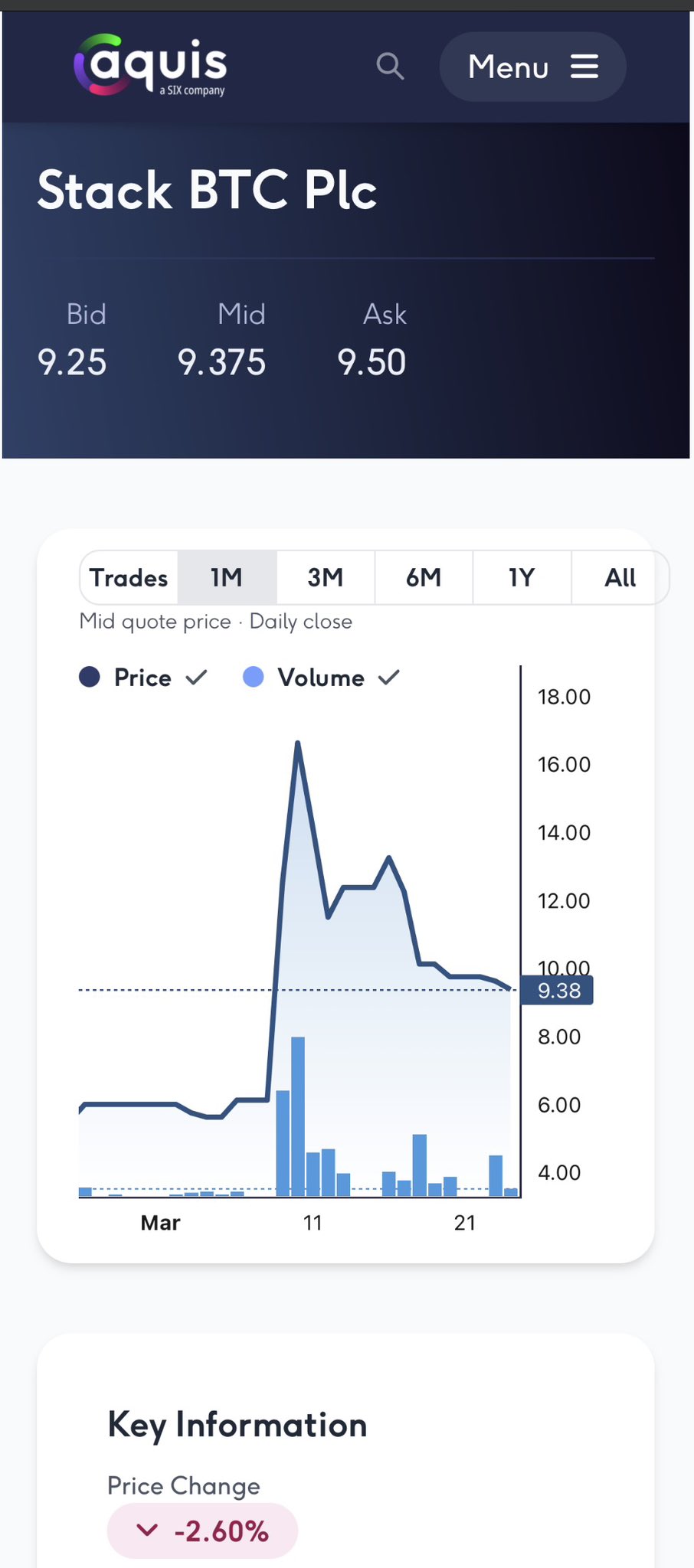Click the 9.38 current price marker
694x1568 pixels.
pos(558,991)
